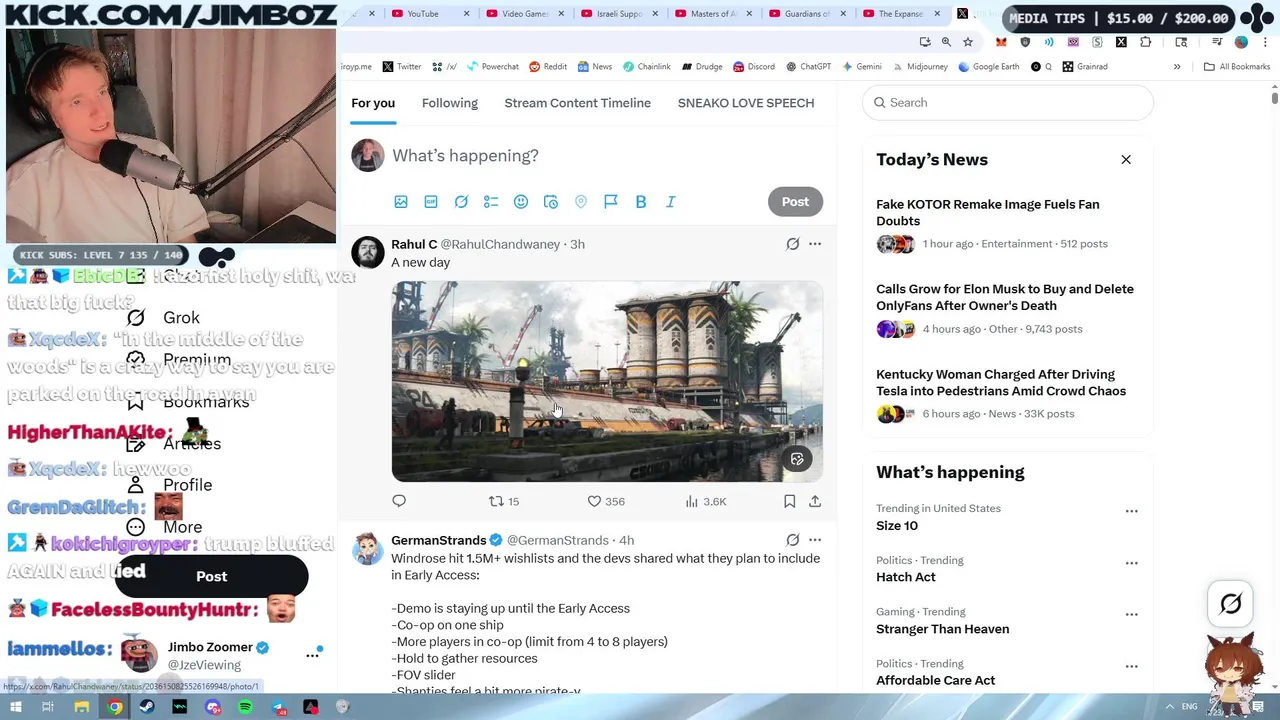Click the sidebar black Post button
The image size is (1280, 720).
click(x=211, y=576)
